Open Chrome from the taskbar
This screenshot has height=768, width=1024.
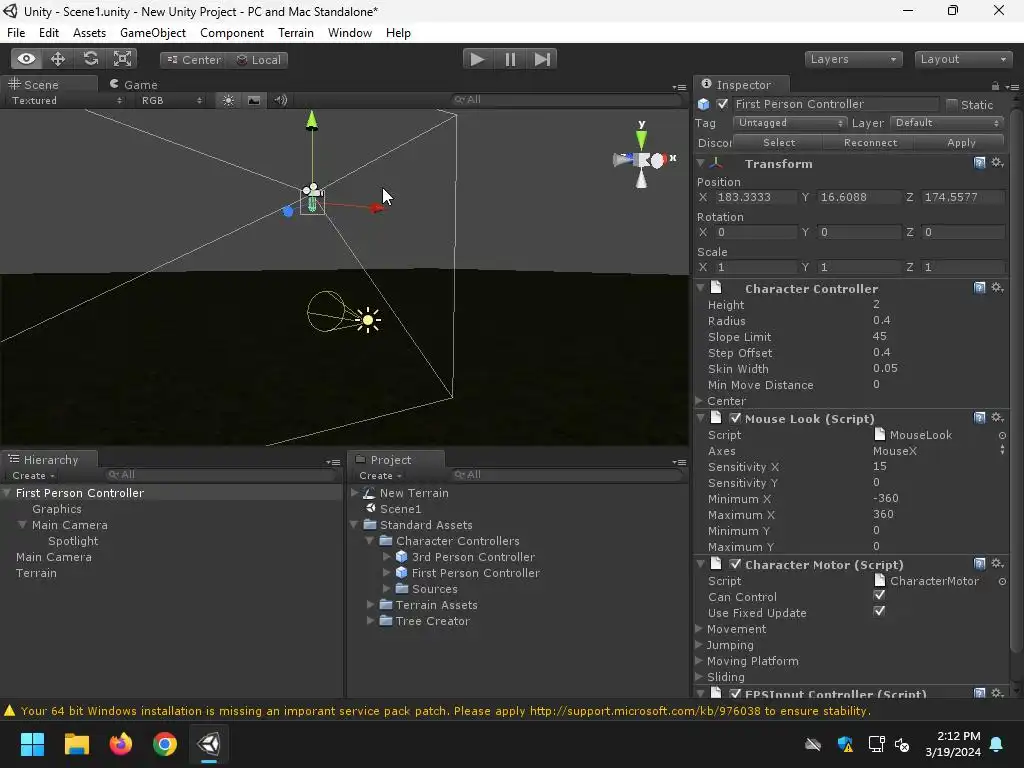pos(165,744)
